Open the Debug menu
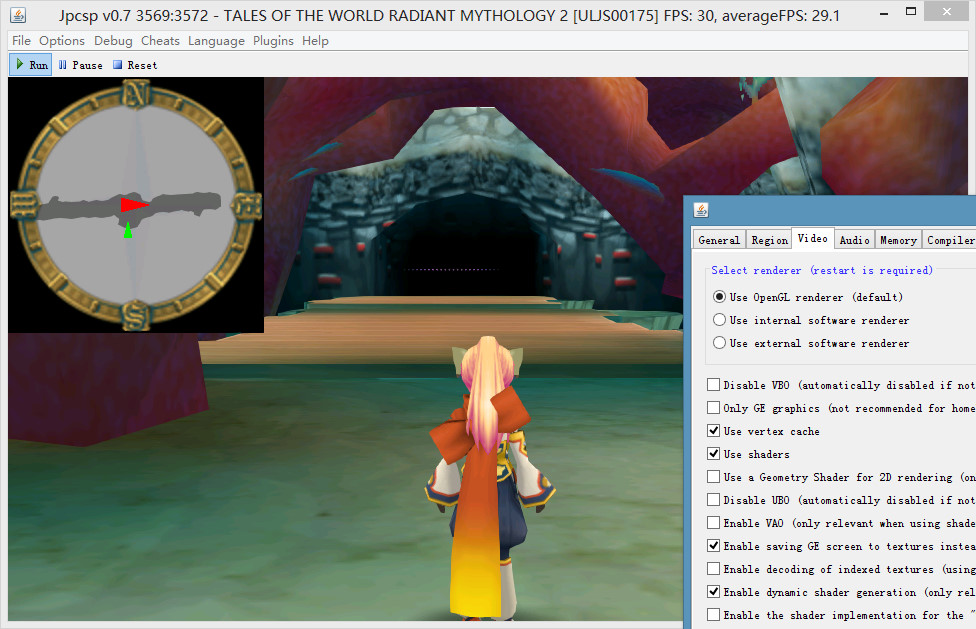Image resolution: width=976 pixels, height=629 pixels. [x=113, y=41]
